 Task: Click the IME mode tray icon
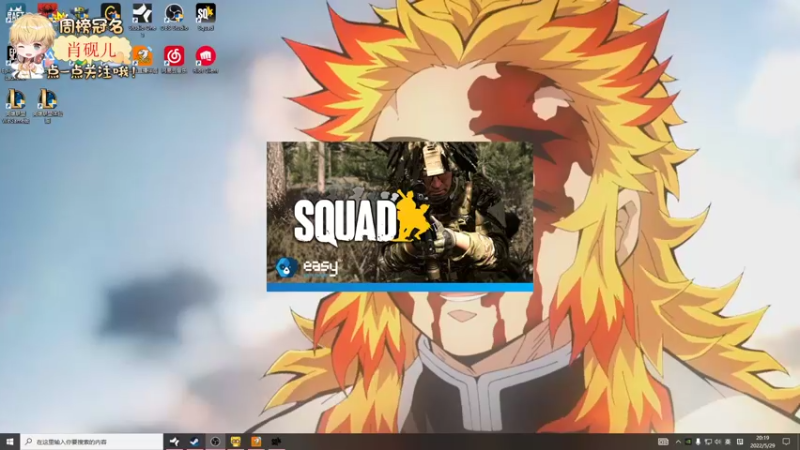(740, 442)
